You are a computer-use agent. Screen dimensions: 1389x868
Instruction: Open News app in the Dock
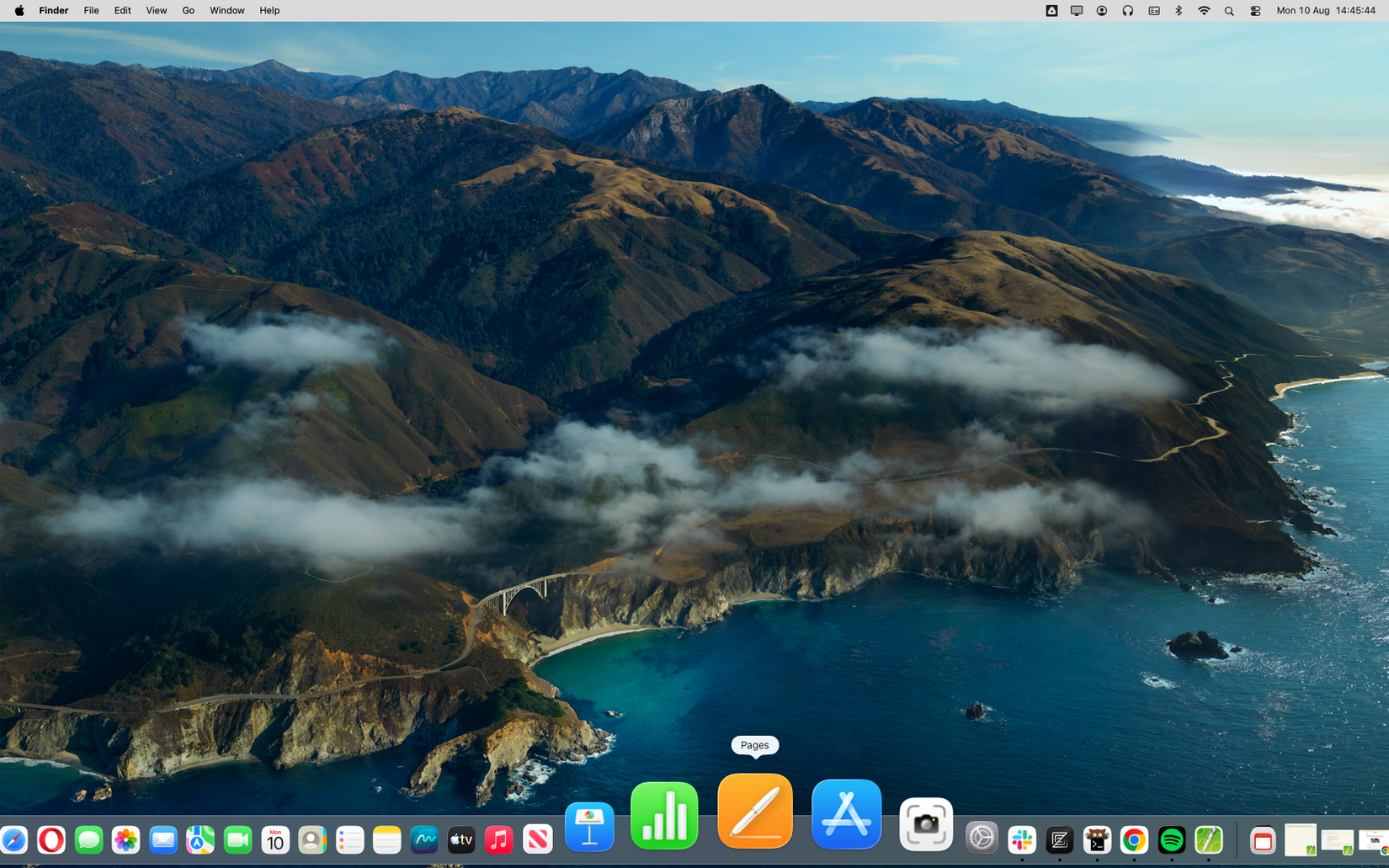coord(537,839)
